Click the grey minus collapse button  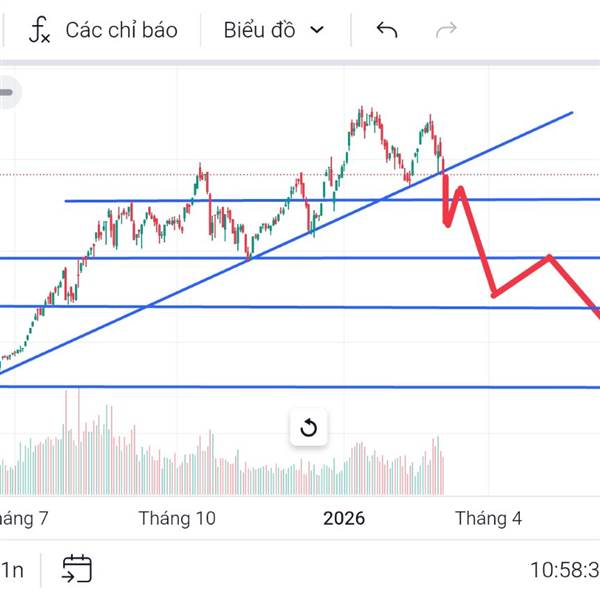point(7,93)
